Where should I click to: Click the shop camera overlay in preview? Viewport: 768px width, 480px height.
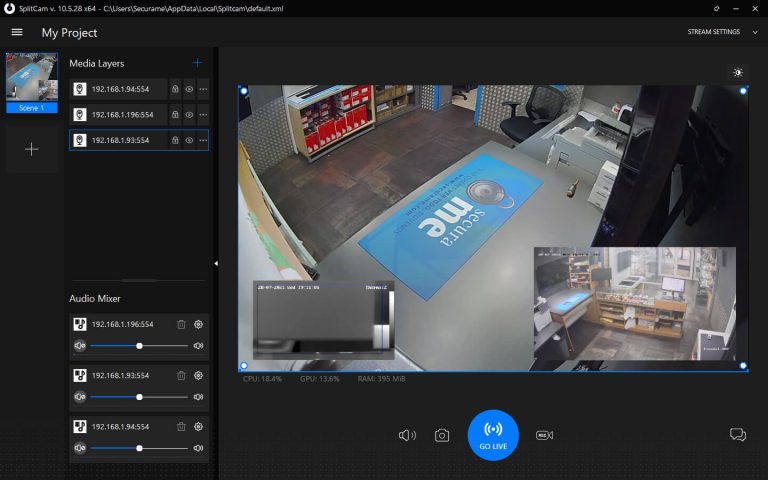coord(635,304)
